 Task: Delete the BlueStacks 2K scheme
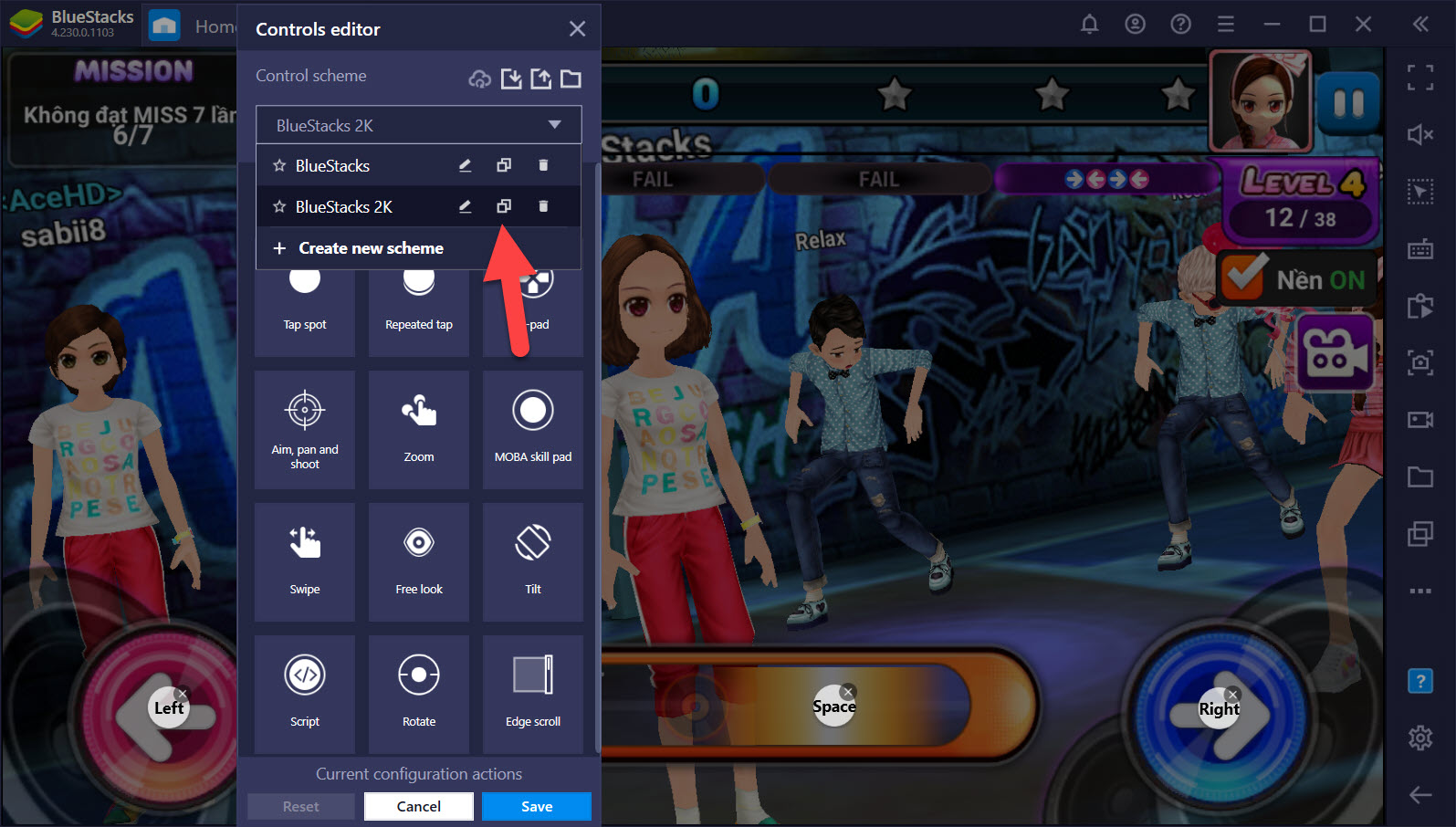click(543, 206)
